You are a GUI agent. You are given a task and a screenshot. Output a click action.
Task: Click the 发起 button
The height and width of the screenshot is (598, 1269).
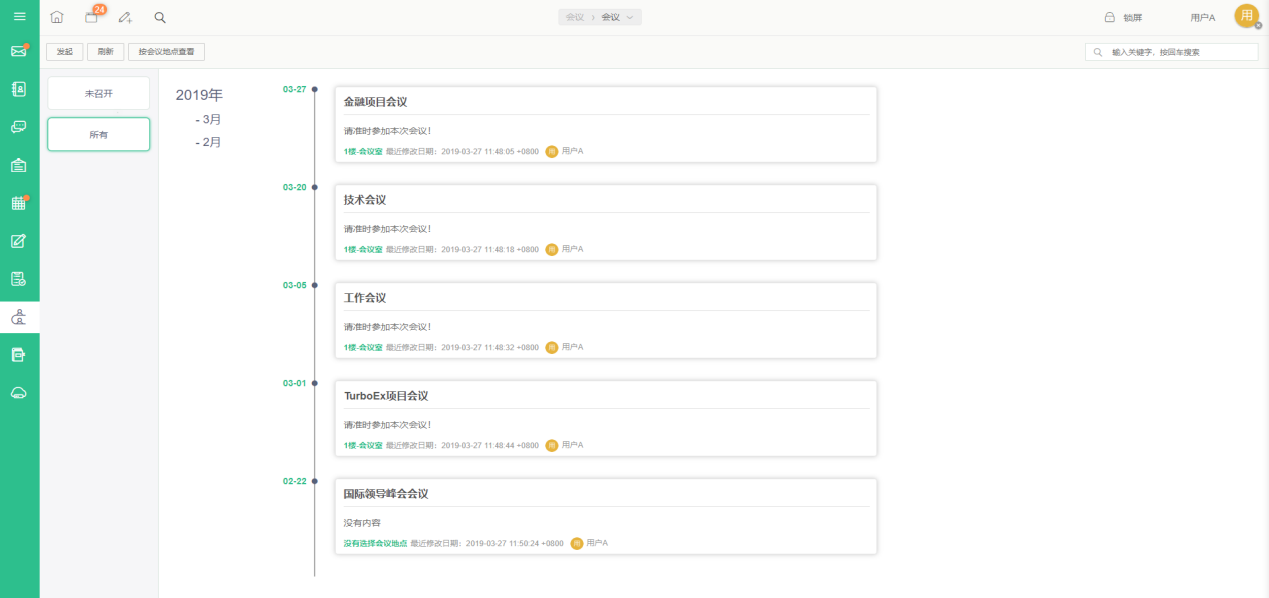pyautogui.click(x=65, y=52)
